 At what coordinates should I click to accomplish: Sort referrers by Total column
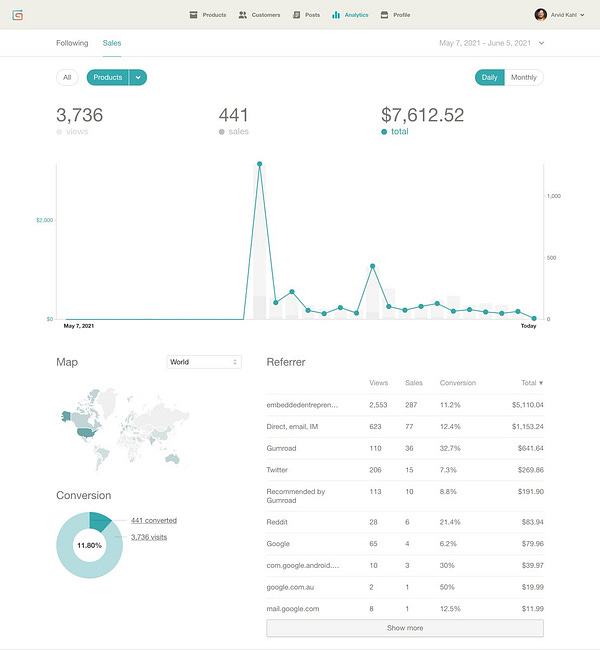tap(532, 383)
